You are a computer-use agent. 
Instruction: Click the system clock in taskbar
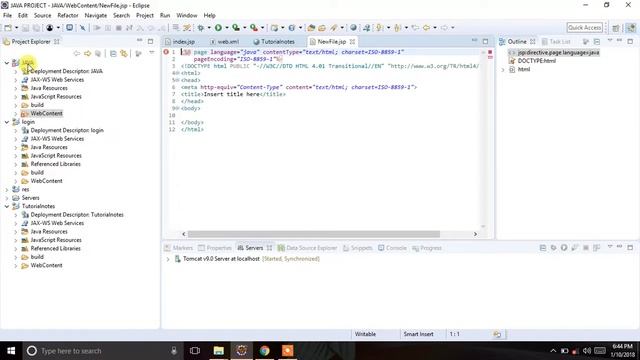pyautogui.click(x=622, y=351)
